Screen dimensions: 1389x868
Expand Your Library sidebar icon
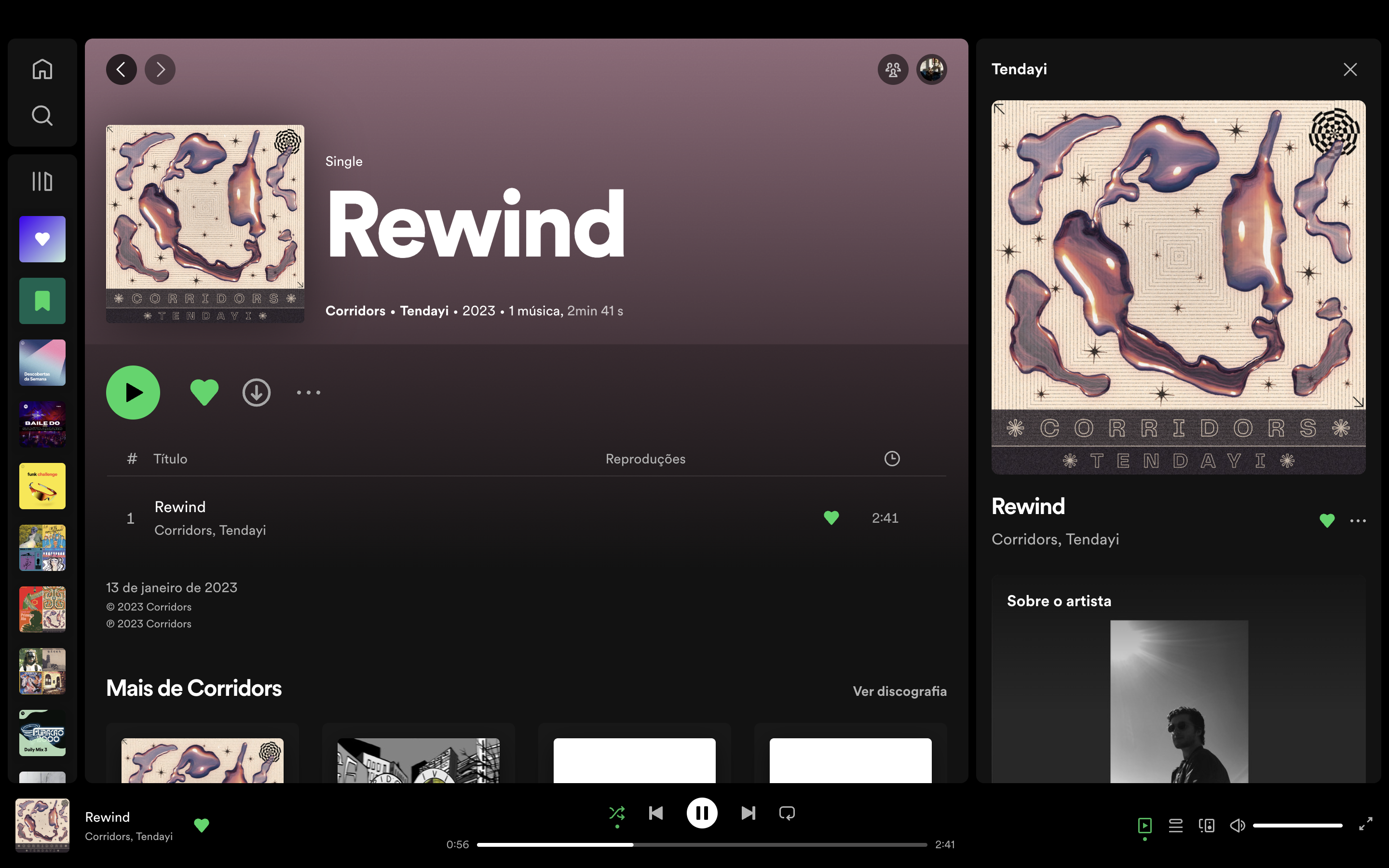[x=42, y=181]
